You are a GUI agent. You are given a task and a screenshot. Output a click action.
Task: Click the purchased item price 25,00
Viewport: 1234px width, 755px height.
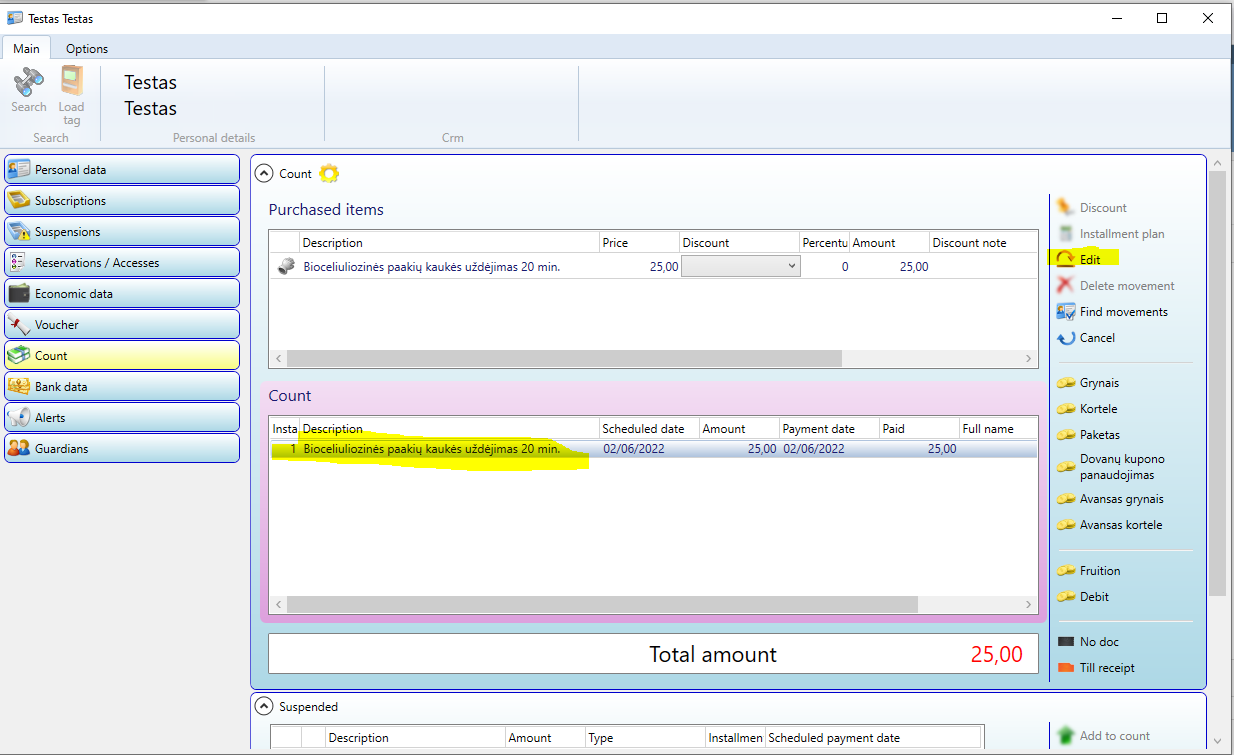click(665, 267)
